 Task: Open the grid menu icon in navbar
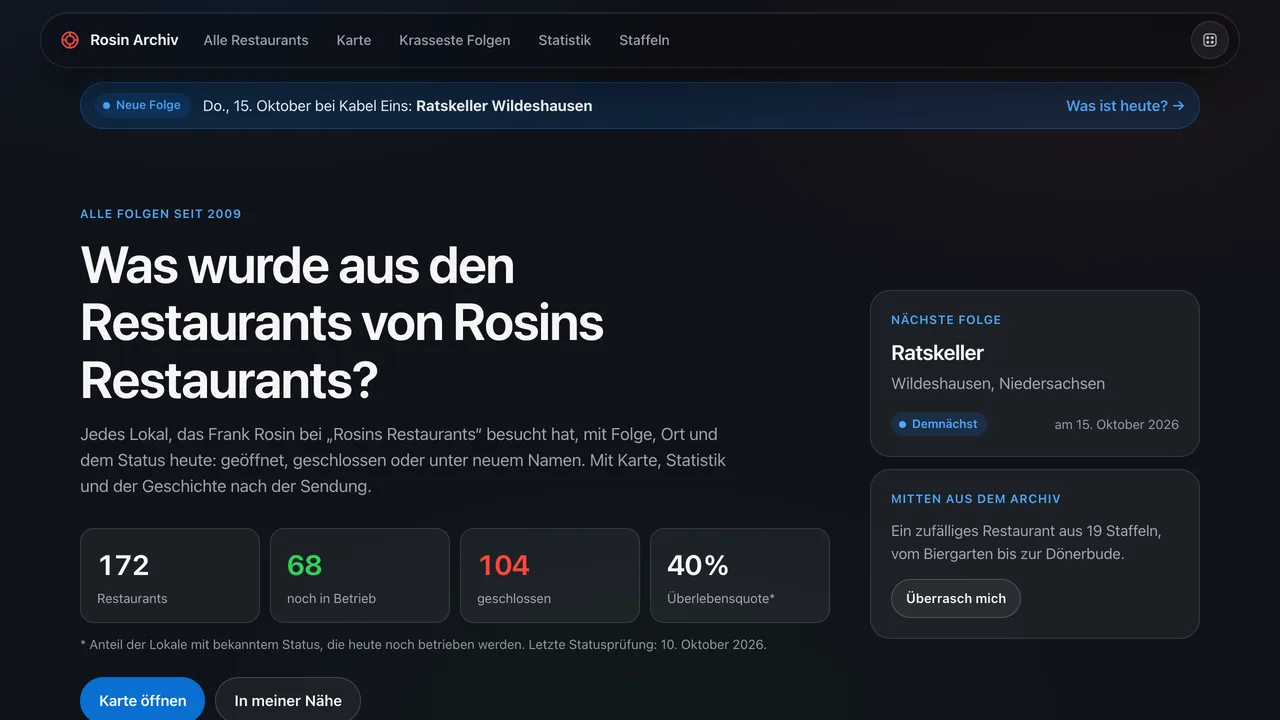(x=1210, y=40)
